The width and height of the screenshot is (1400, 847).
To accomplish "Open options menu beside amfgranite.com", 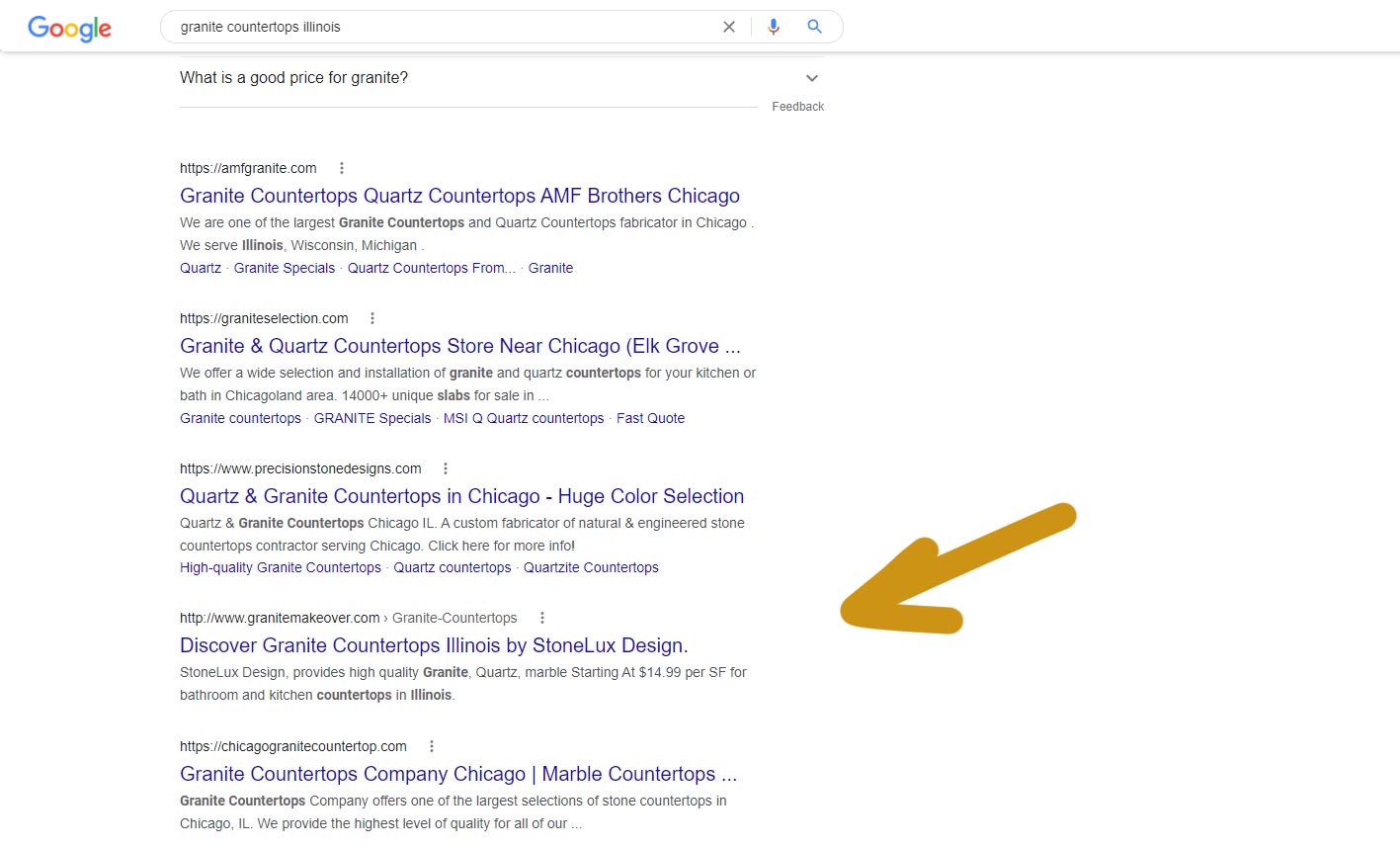I will [342, 168].
